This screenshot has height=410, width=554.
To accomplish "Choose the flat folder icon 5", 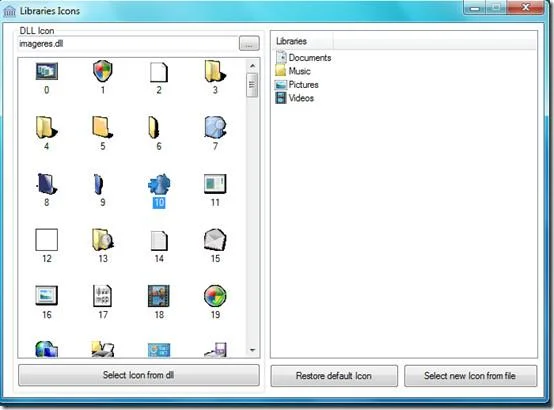I will [x=103, y=127].
